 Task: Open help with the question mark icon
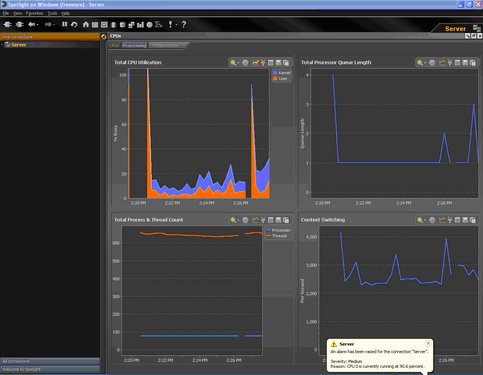pos(184,24)
